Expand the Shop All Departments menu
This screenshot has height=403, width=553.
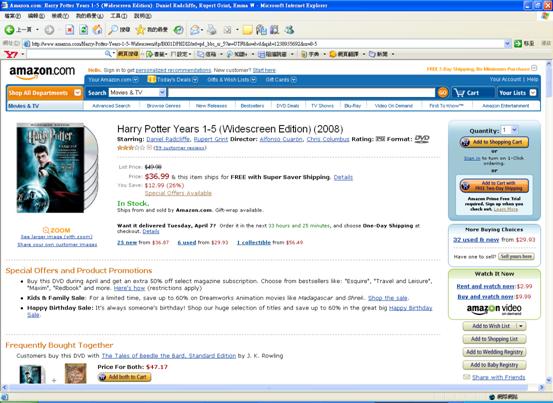point(45,93)
